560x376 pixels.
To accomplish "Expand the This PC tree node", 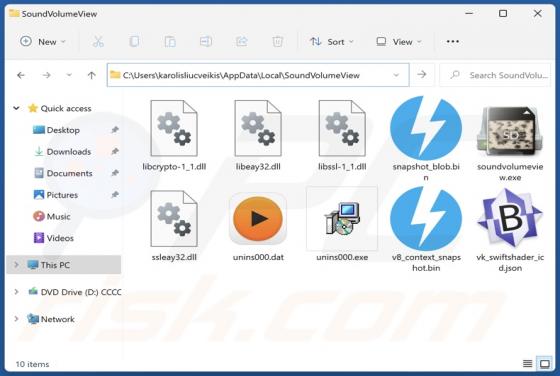I will (16, 265).
